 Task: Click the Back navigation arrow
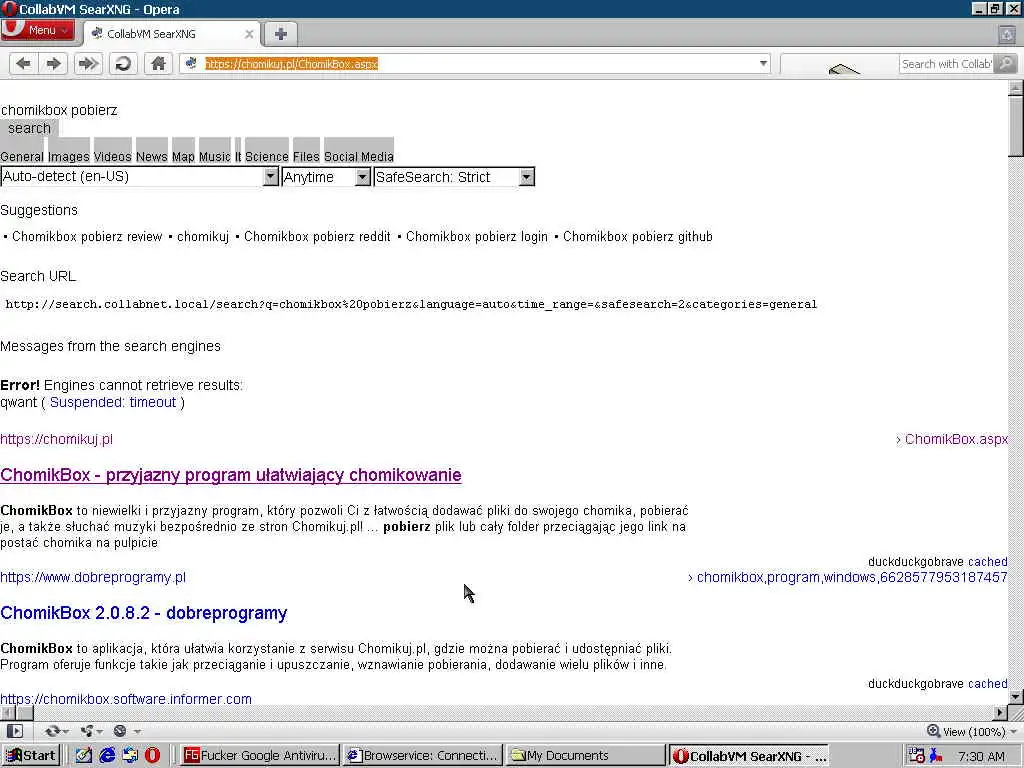pyautogui.click(x=24, y=63)
